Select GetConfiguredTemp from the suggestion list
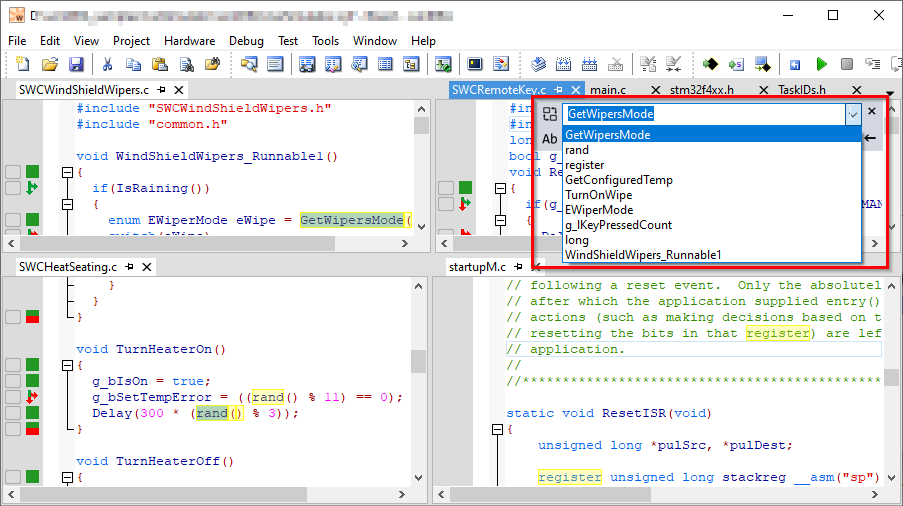903x506 pixels. click(618, 180)
